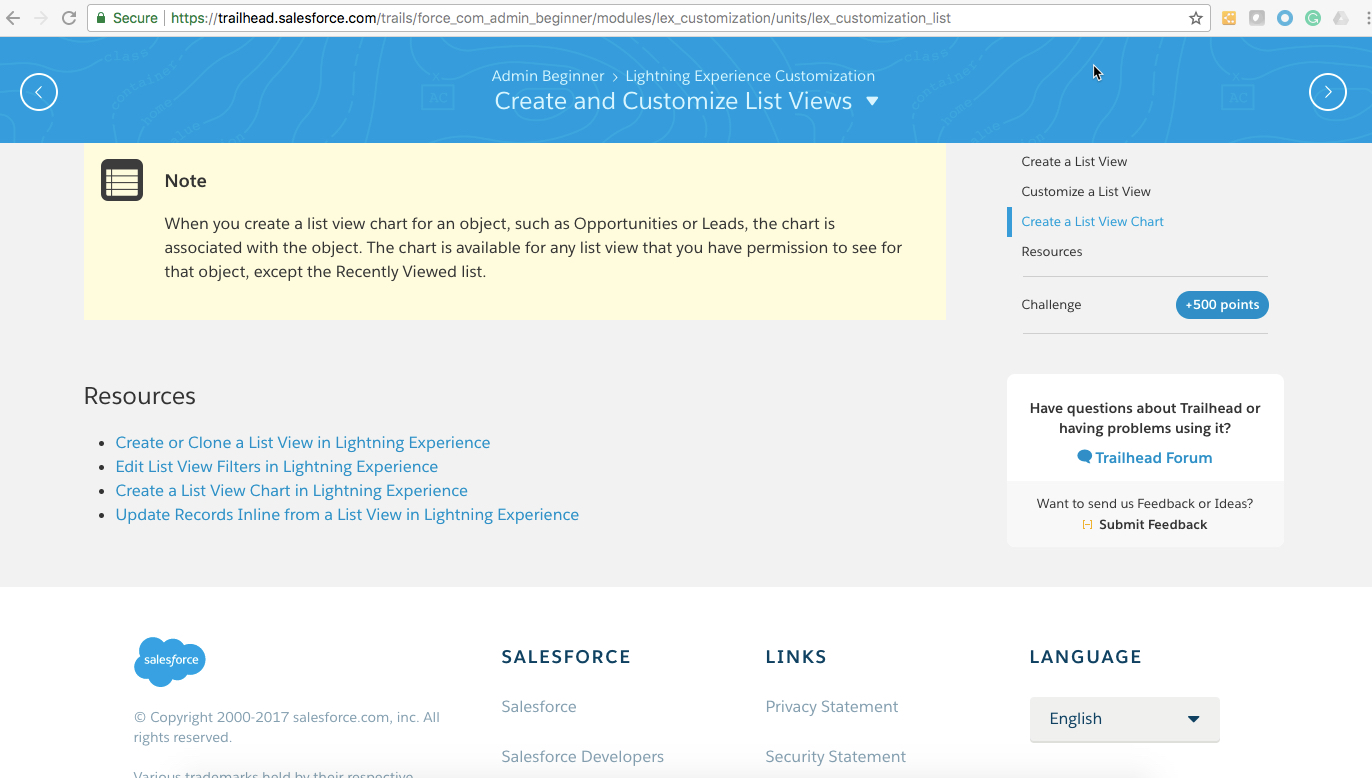Open the Privacy Statement link
This screenshot has width=1372, height=778.
coord(832,707)
